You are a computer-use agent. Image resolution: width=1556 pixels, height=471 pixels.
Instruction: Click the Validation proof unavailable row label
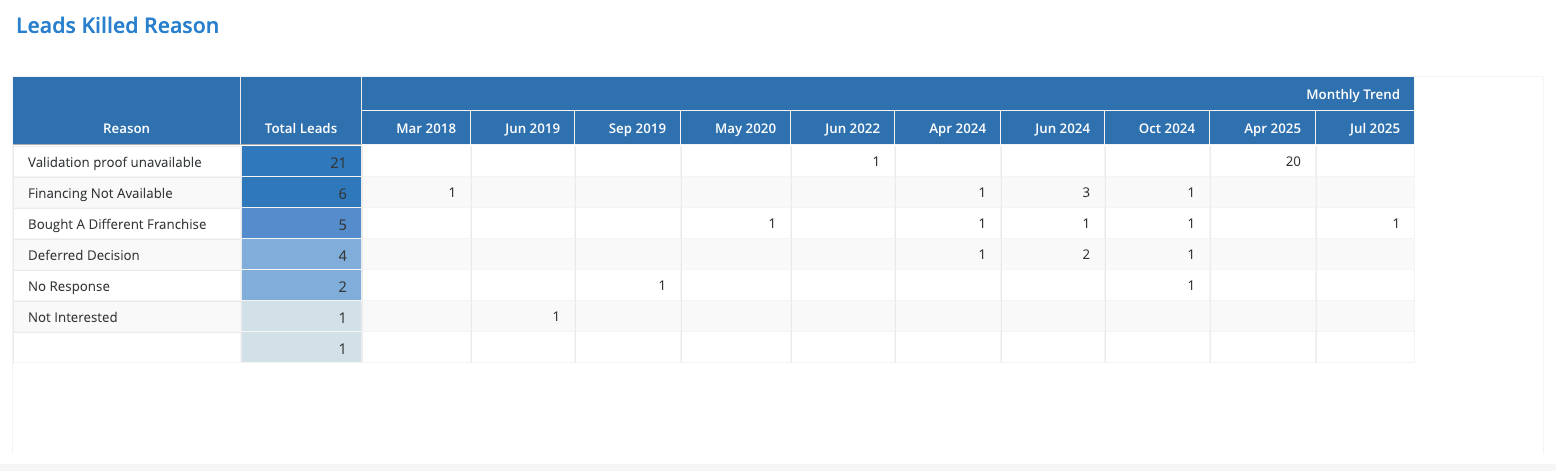[x=115, y=162]
